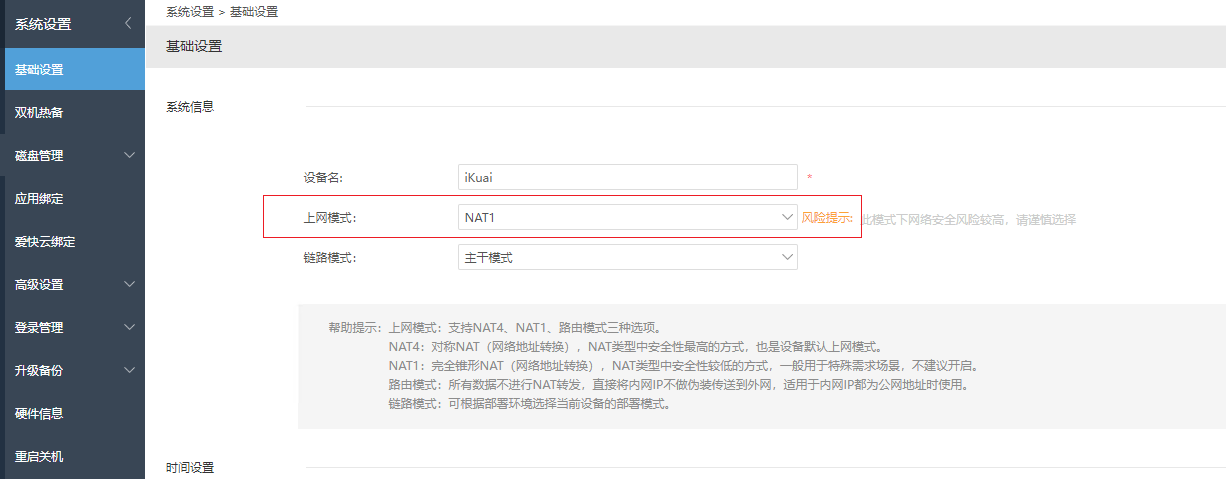Select 基础设置 in the sidebar
This screenshot has height=479, width=1226.
(x=40, y=70)
